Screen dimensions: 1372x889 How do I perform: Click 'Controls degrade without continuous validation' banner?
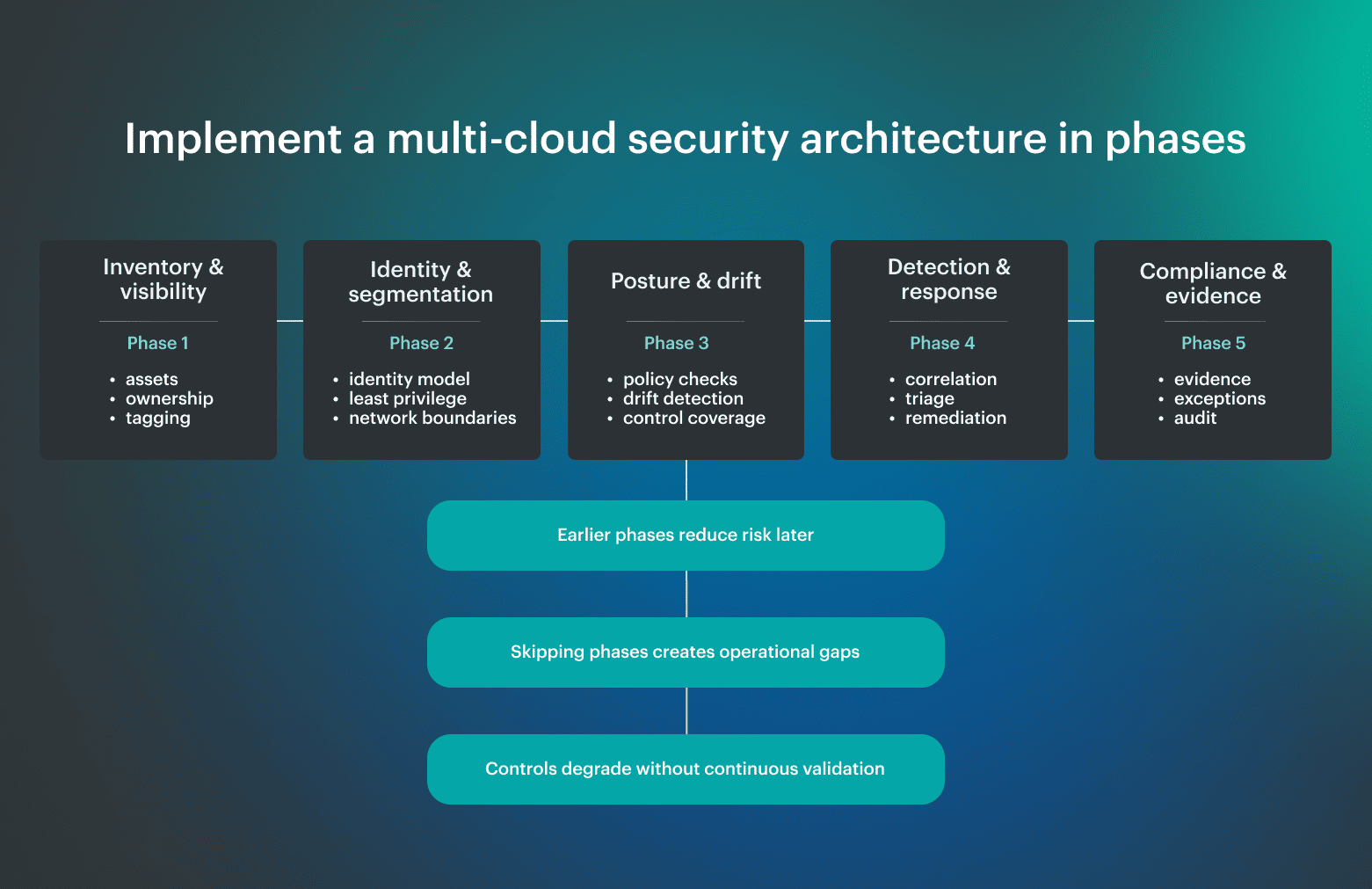pos(686,769)
